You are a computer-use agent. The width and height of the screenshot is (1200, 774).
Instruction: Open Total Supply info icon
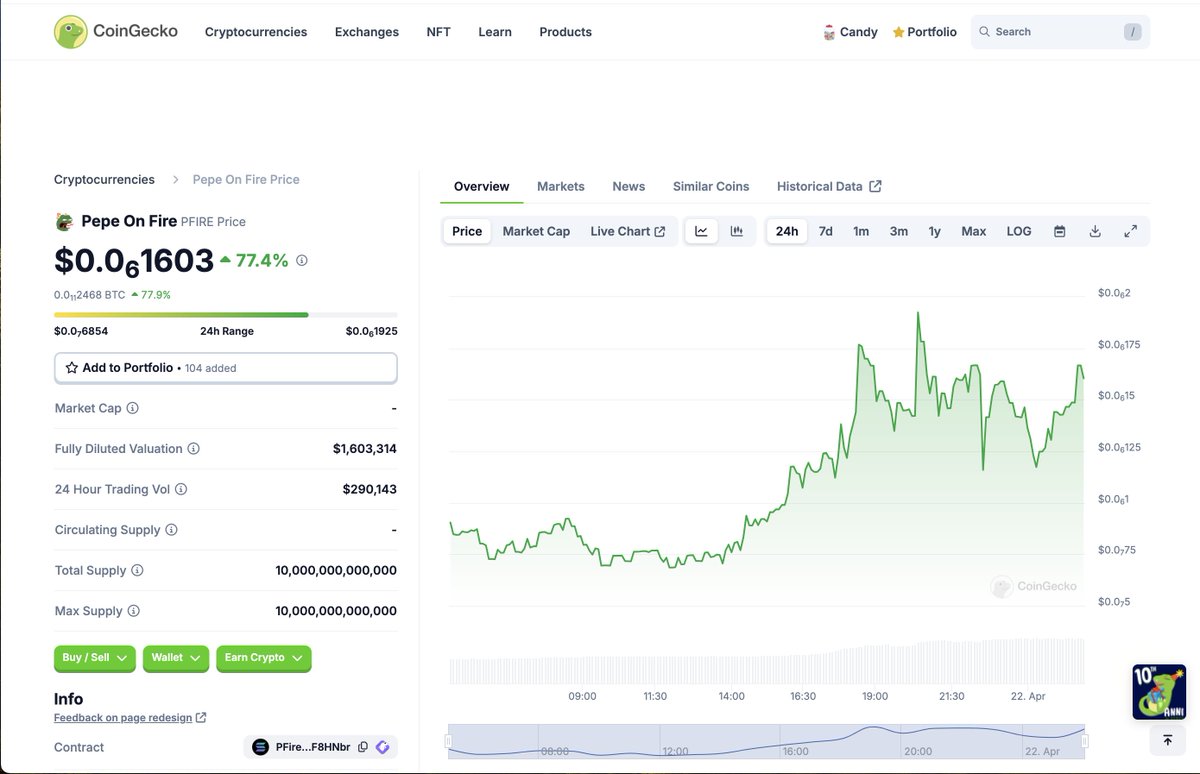(137, 570)
